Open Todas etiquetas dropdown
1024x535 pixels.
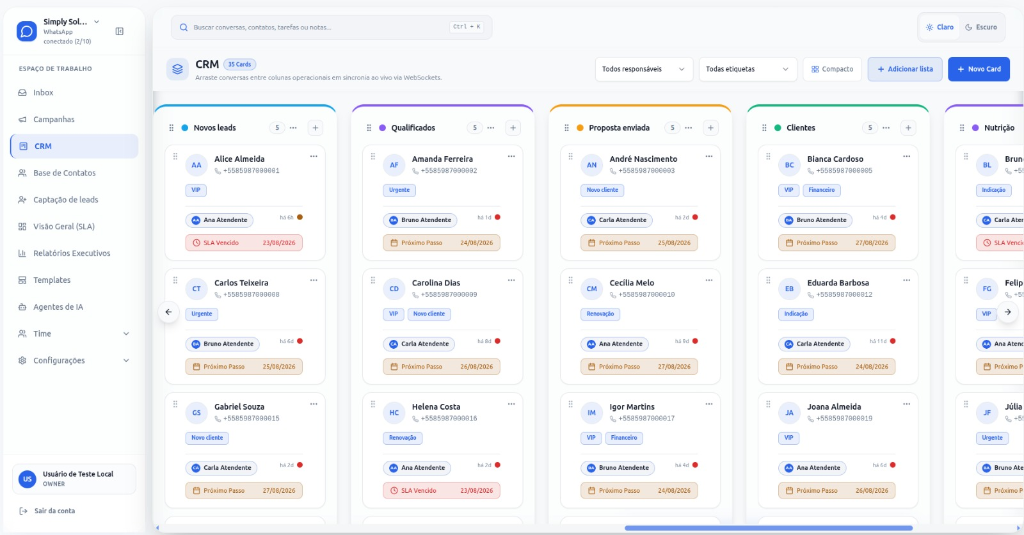pyautogui.click(x=748, y=69)
